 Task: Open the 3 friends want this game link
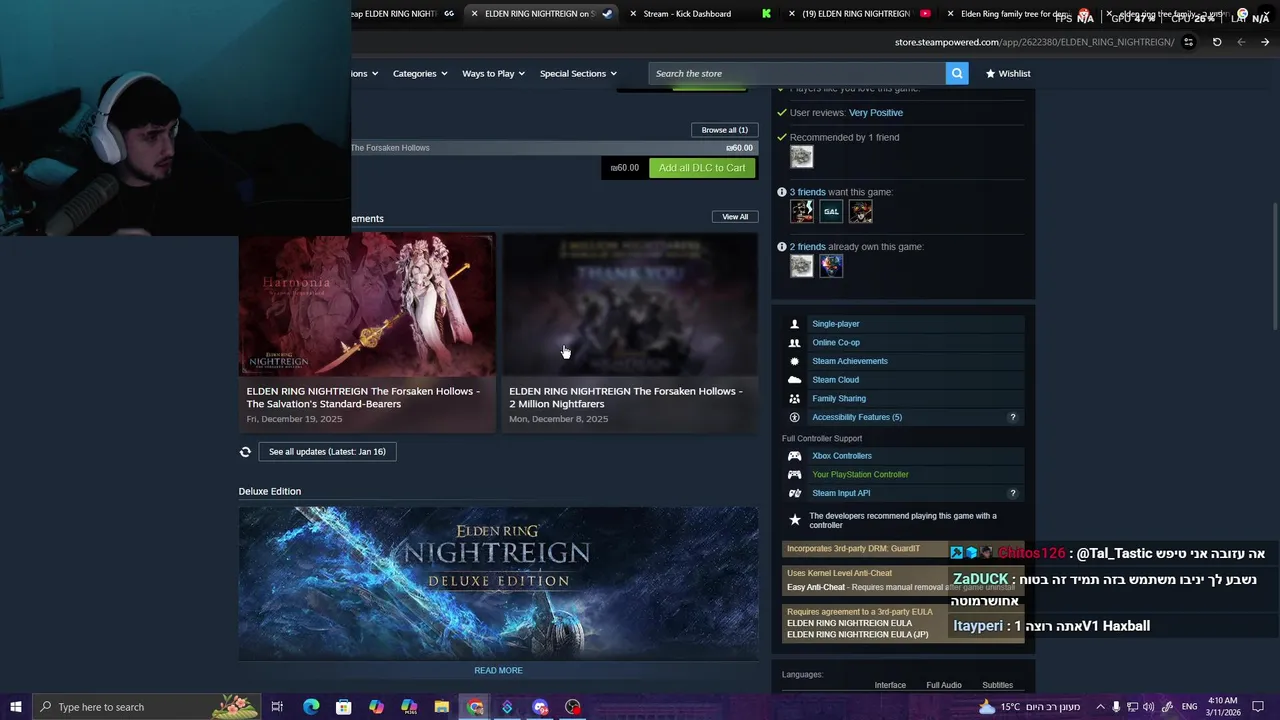[x=808, y=192]
